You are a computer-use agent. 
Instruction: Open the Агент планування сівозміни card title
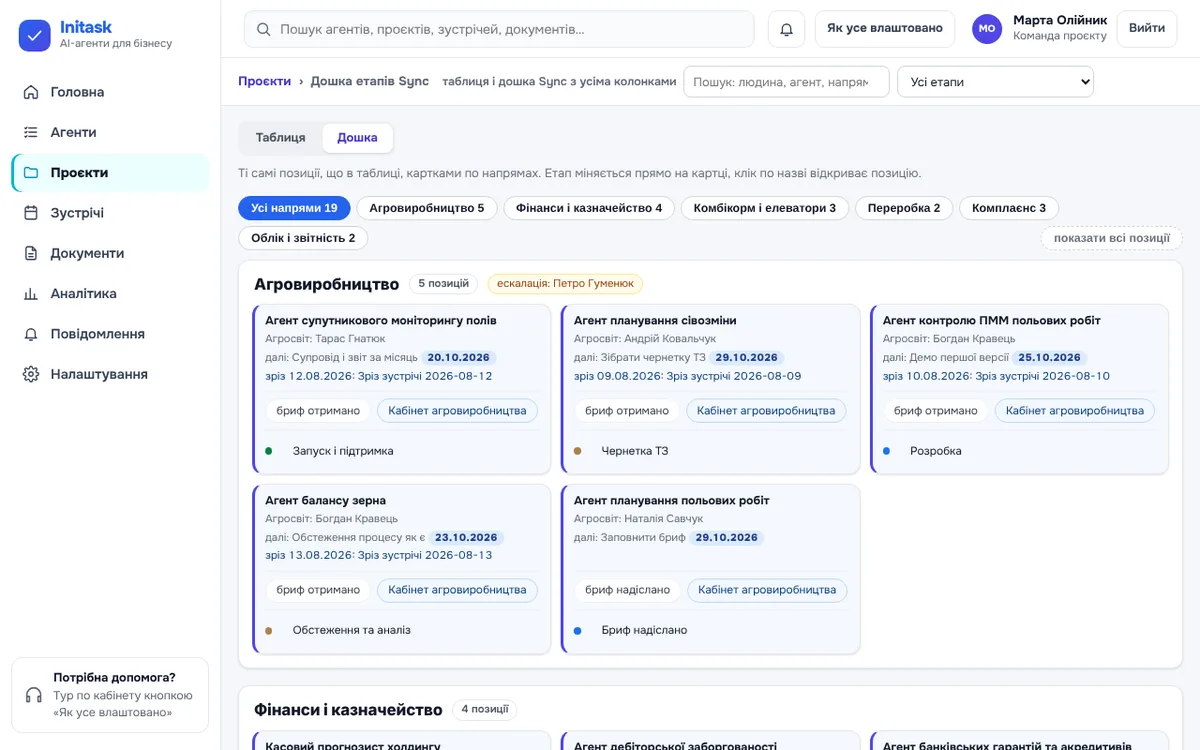(x=655, y=321)
